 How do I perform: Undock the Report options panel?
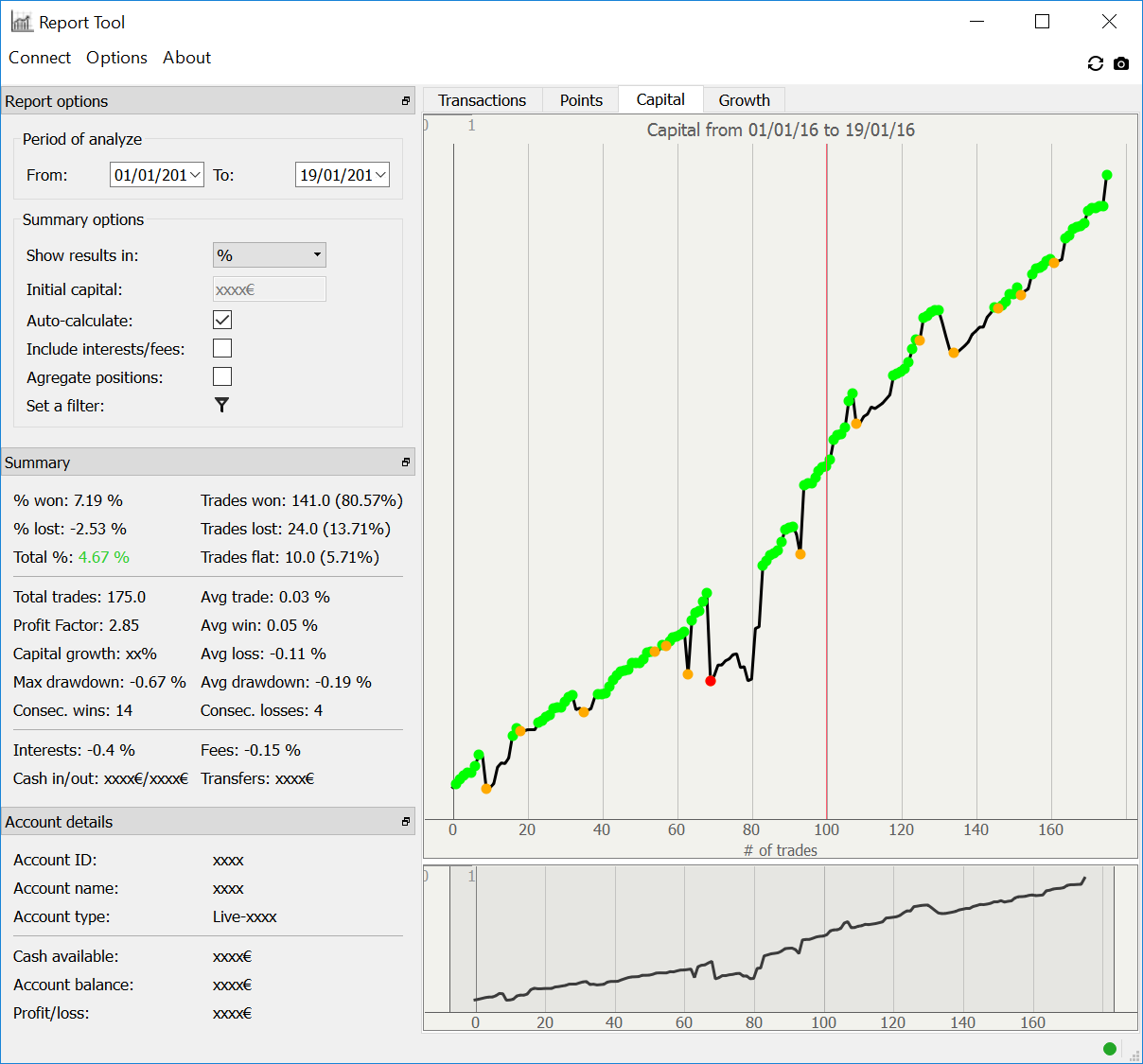click(x=406, y=101)
